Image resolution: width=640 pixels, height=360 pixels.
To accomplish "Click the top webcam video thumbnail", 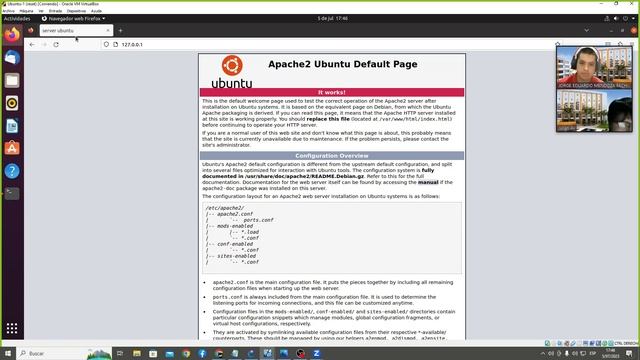I will coord(594,68).
